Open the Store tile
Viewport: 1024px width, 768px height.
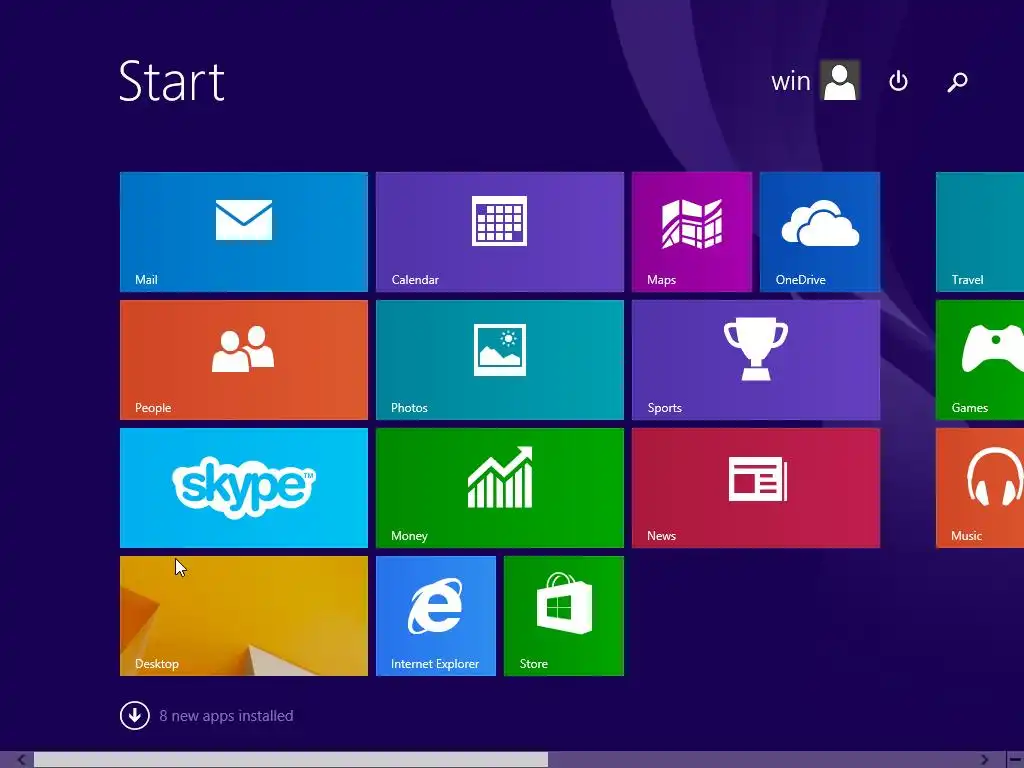(564, 616)
